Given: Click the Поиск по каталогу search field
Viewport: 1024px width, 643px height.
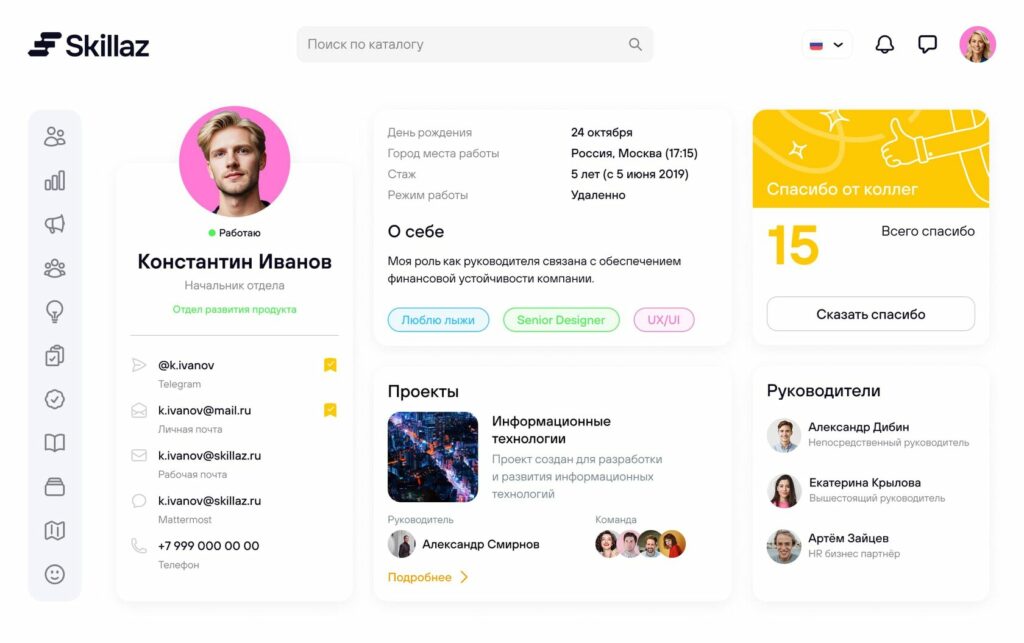Looking at the screenshot, I should pos(475,44).
